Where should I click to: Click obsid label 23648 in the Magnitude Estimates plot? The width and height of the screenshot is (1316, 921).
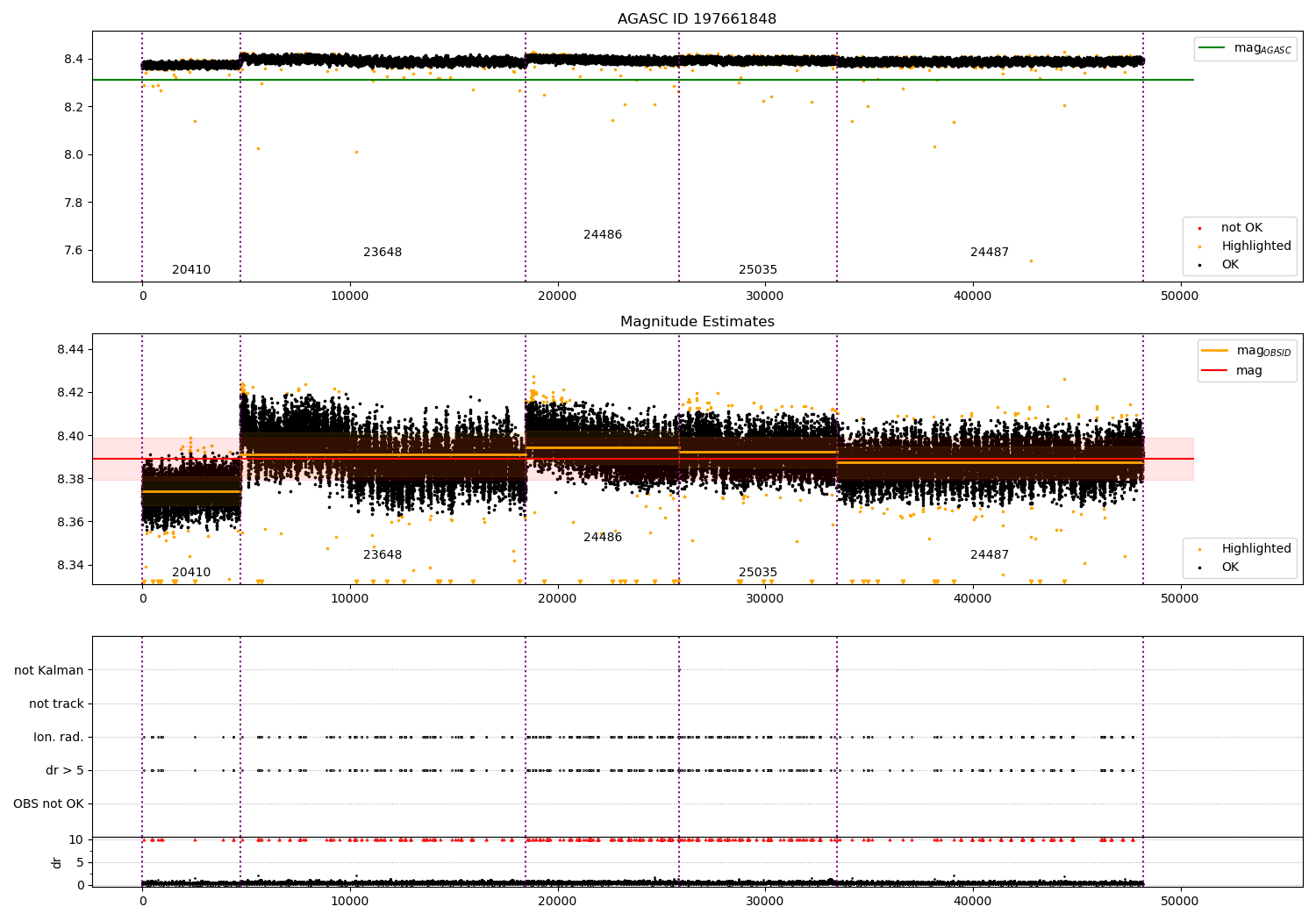[x=383, y=555]
